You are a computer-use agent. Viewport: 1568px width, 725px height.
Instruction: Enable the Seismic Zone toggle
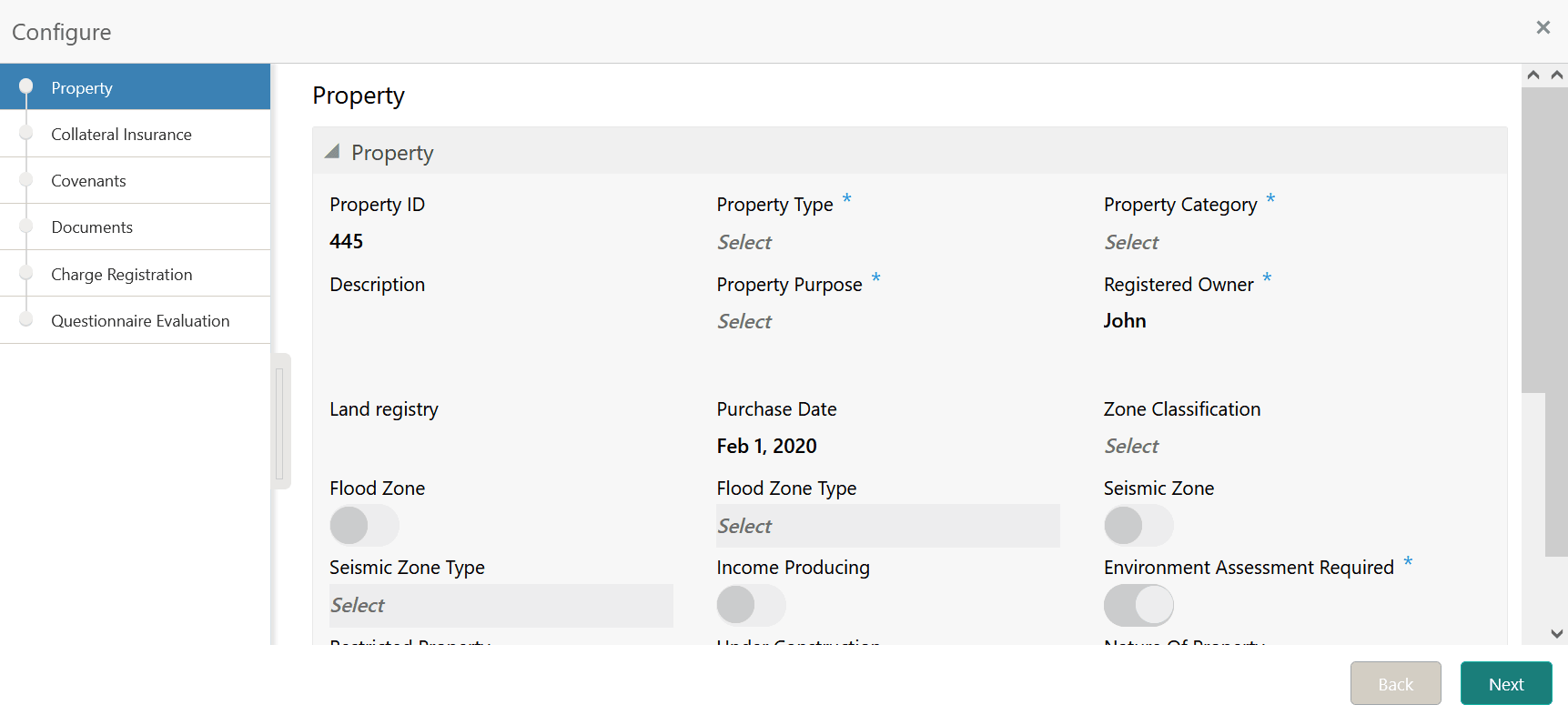click(x=1138, y=526)
